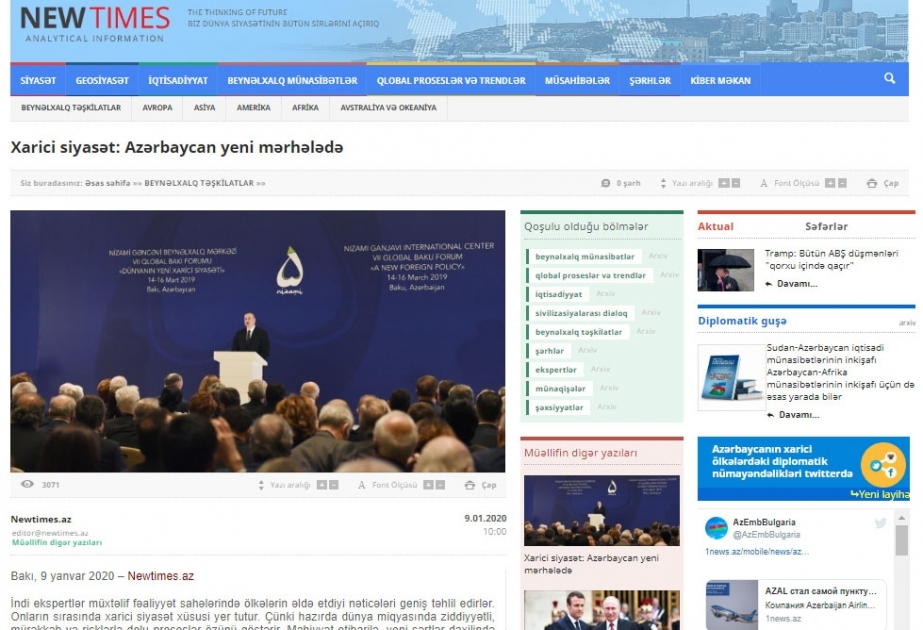Decrease line spacing with minus in the breadcrumb toolbar
The height and width of the screenshot is (630, 923).
pos(736,183)
